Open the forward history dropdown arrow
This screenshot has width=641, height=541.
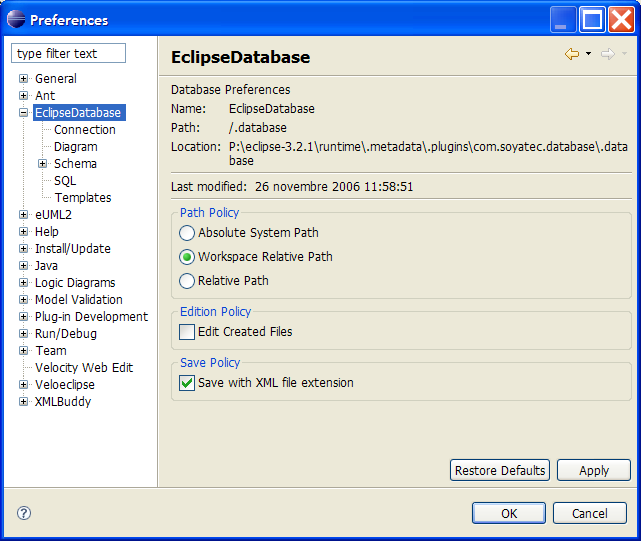[x=624, y=54]
